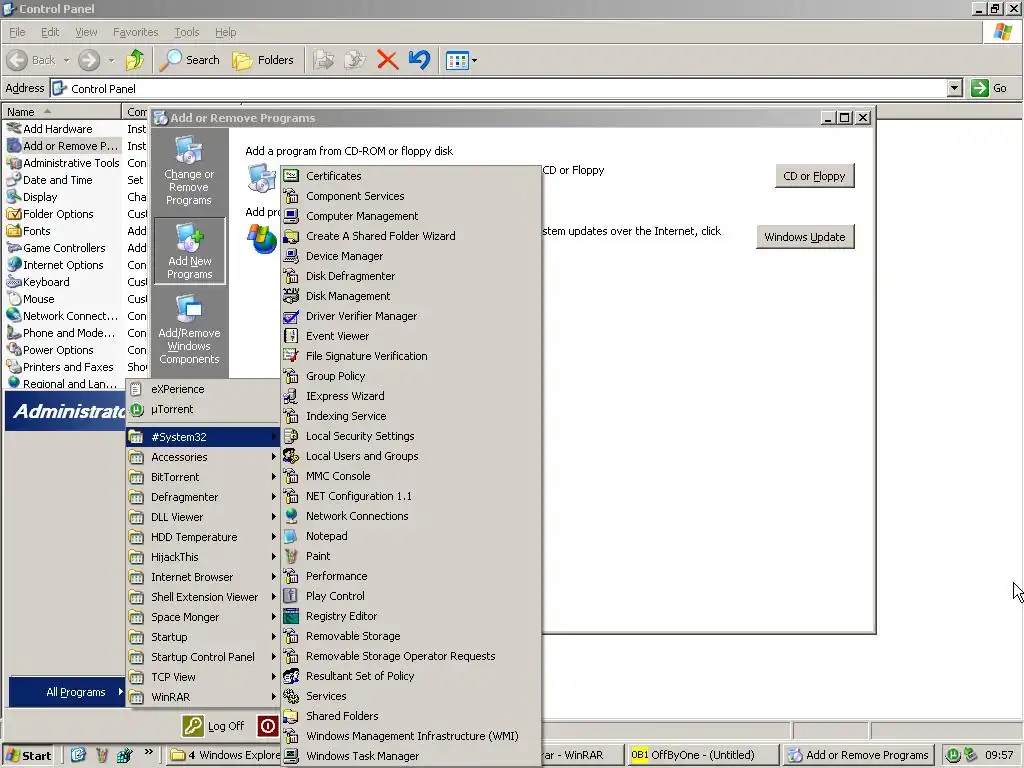Click the Forward navigation arrow
Viewport: 1024px width, 768px height.
click(x=89, y=60)
